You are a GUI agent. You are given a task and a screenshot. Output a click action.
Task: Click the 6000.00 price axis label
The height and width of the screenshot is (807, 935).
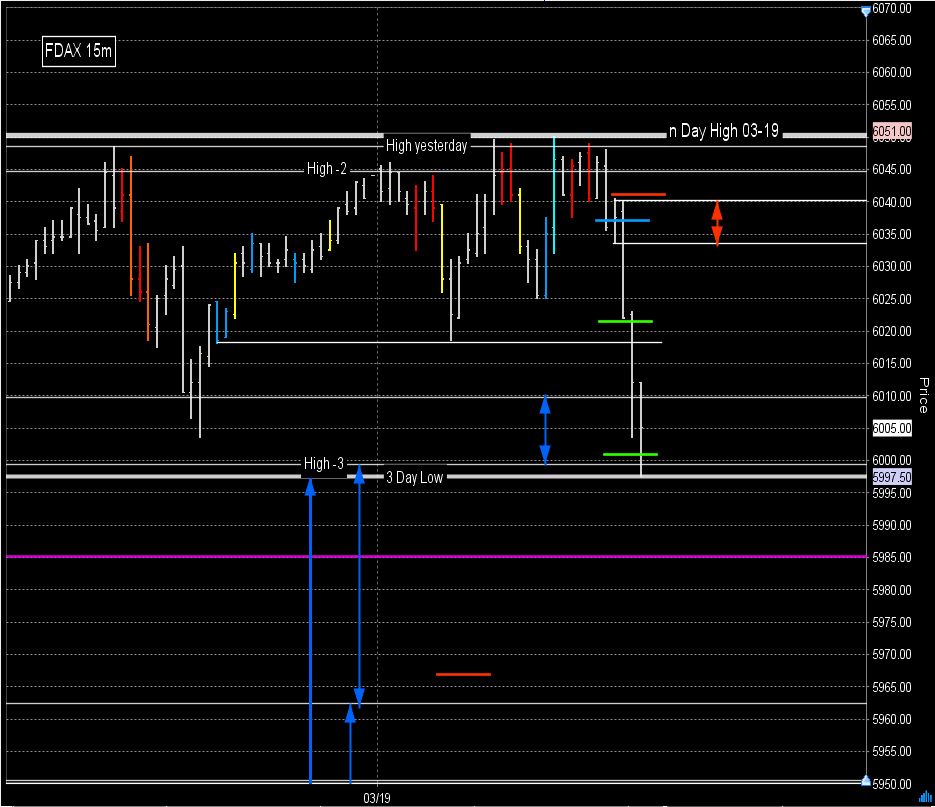point(892,460)
